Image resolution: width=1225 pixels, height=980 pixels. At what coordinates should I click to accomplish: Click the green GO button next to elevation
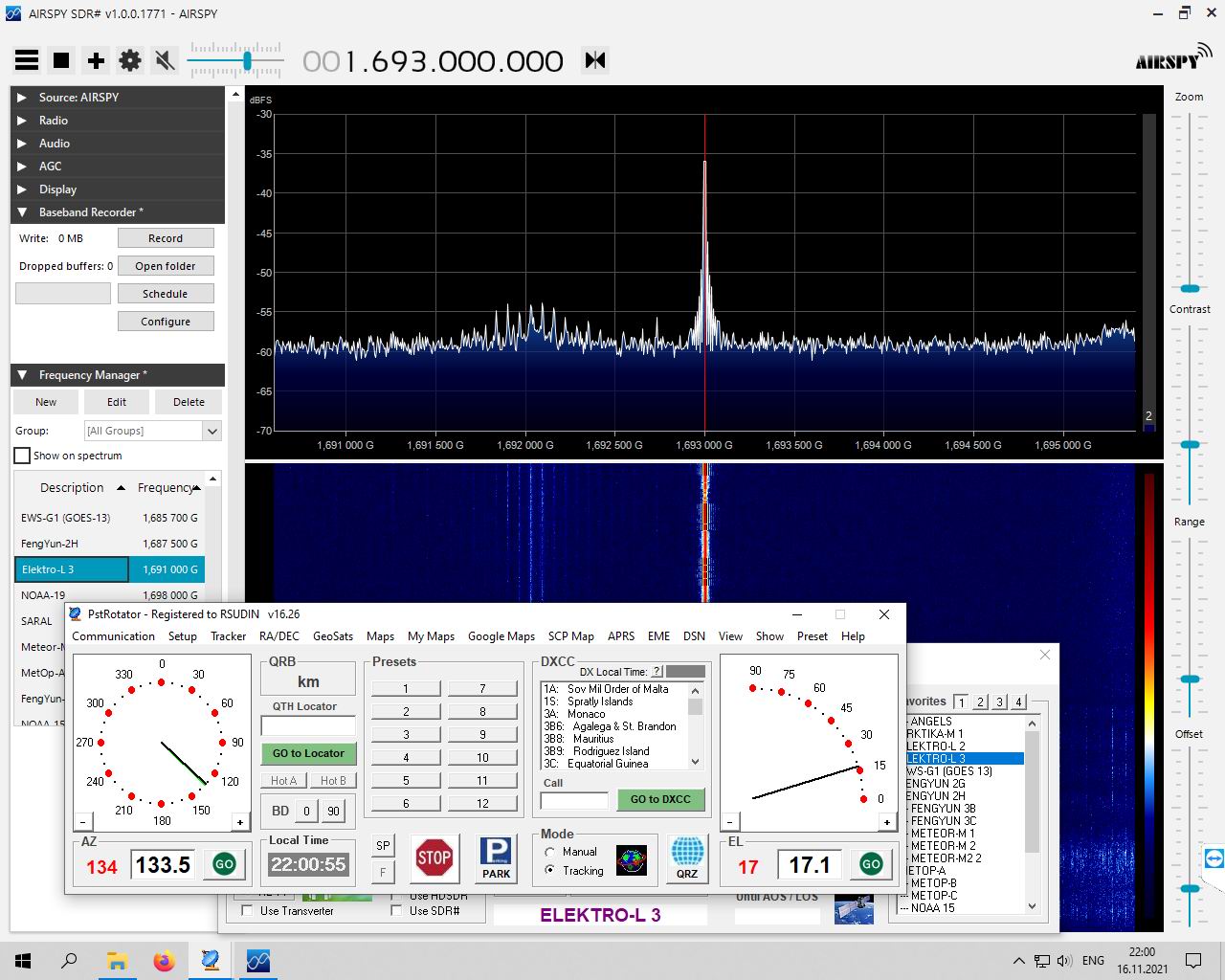(x=871, y=864)
